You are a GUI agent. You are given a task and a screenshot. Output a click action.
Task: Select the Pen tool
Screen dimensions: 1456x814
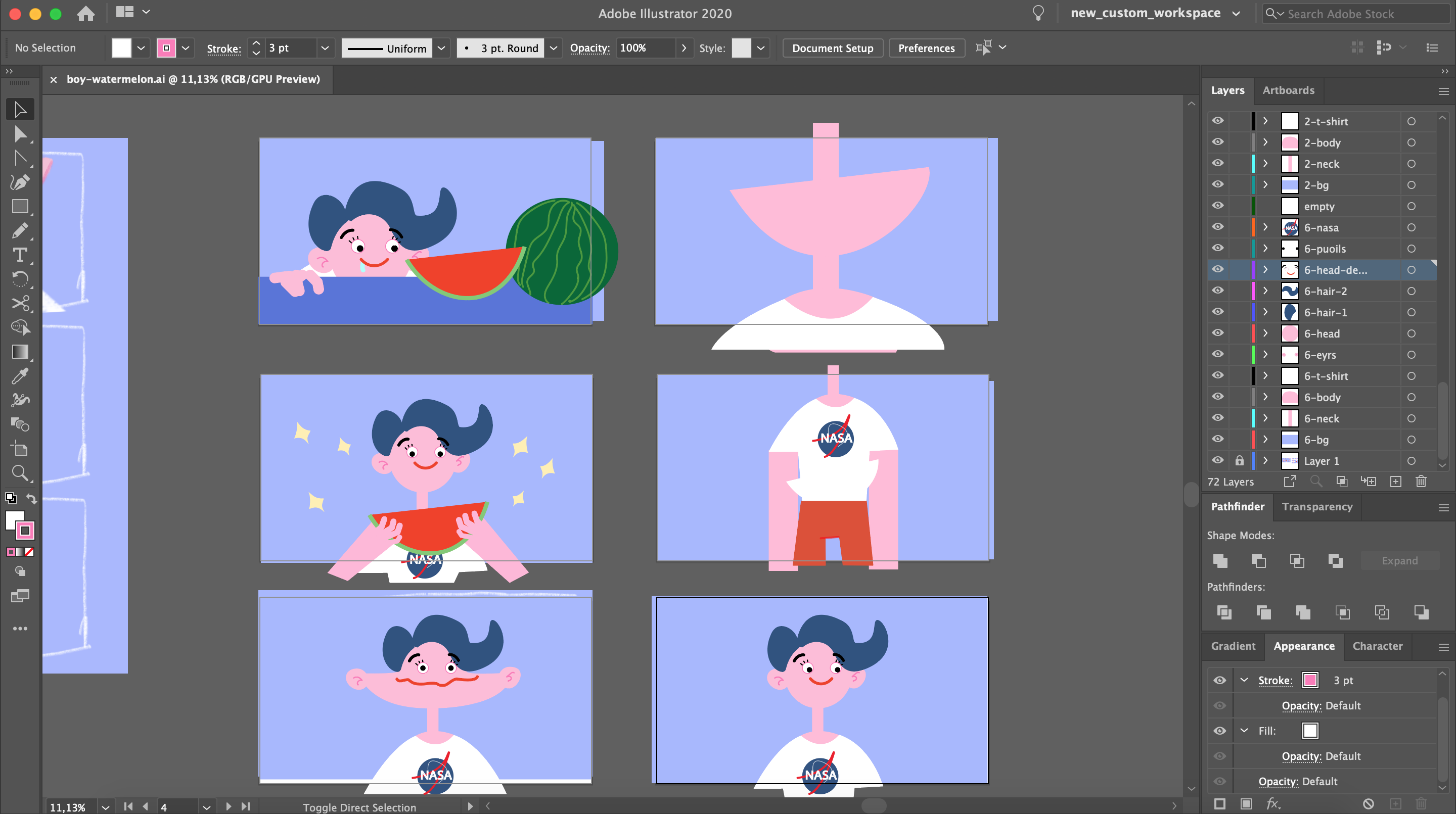[x=20, y=182]
